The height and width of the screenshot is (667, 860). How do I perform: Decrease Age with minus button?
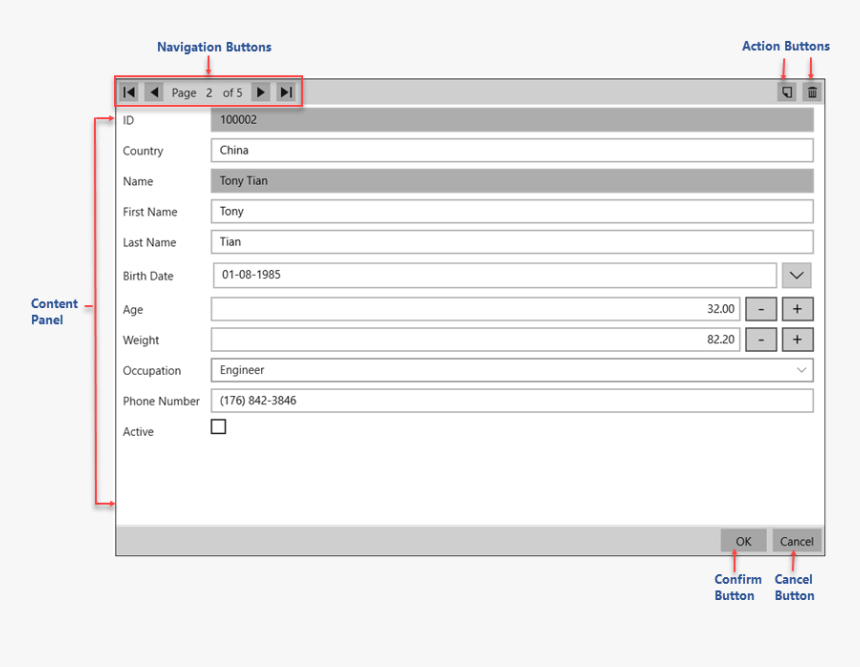(761, 310)
